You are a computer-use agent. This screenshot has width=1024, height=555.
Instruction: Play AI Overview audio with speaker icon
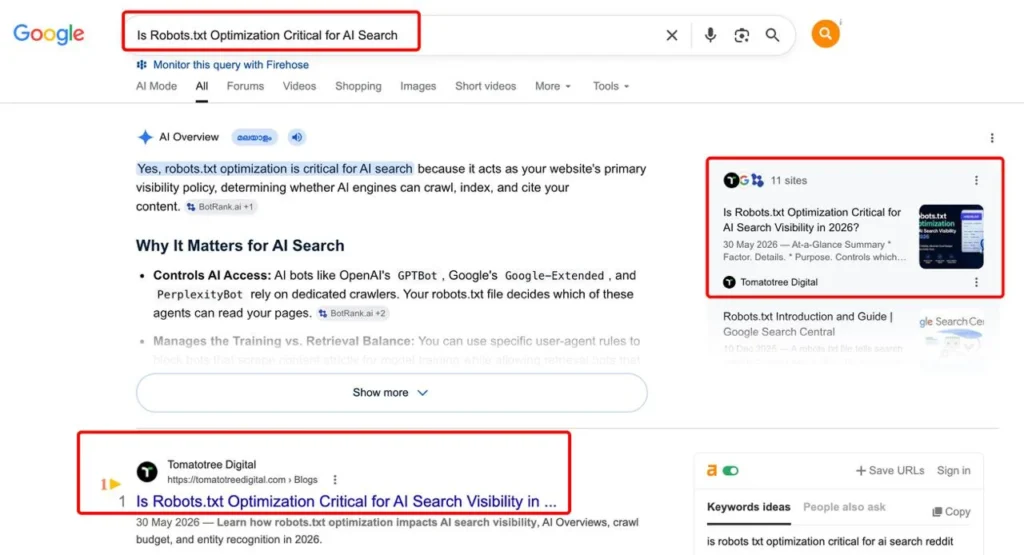(x=296, y=137)
